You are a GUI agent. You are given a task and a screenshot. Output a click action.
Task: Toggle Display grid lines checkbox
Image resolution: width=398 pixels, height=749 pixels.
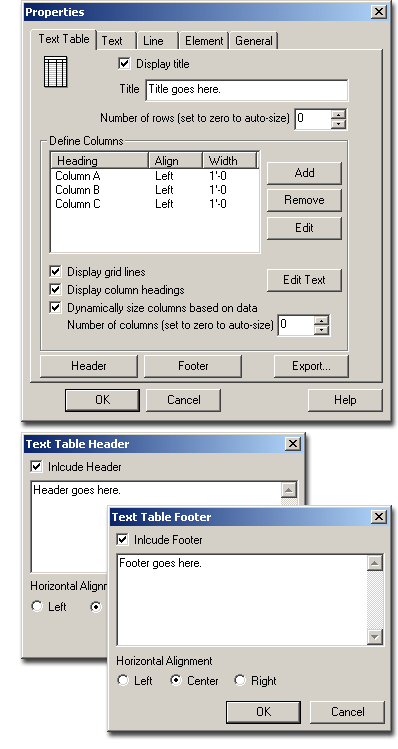pyautogui.click(x=55, y=272)
